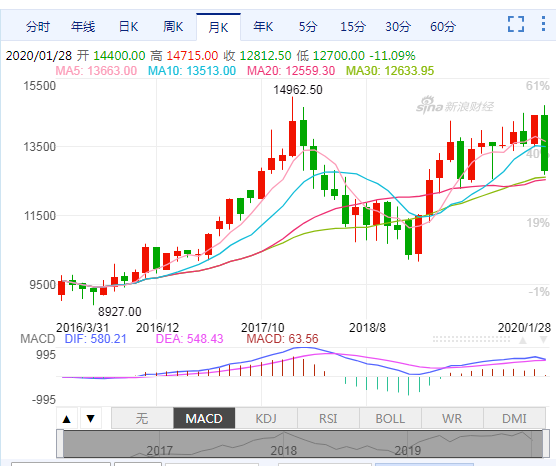Open the three-dot more options menu
Image resolution: width=556 pixels, height=466 pixels.
[x=543, y=23]
